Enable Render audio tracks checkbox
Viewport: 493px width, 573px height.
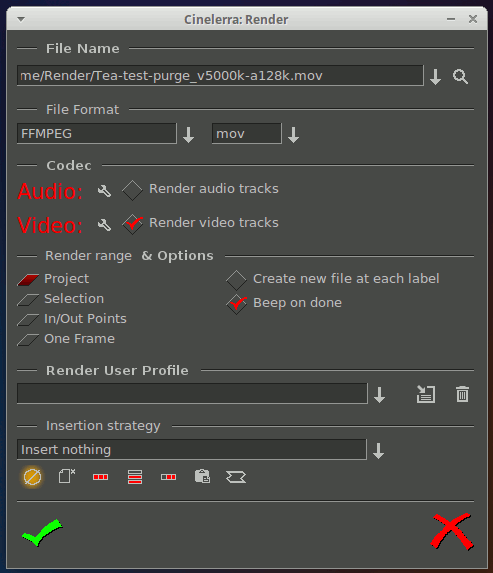[132, 190]
